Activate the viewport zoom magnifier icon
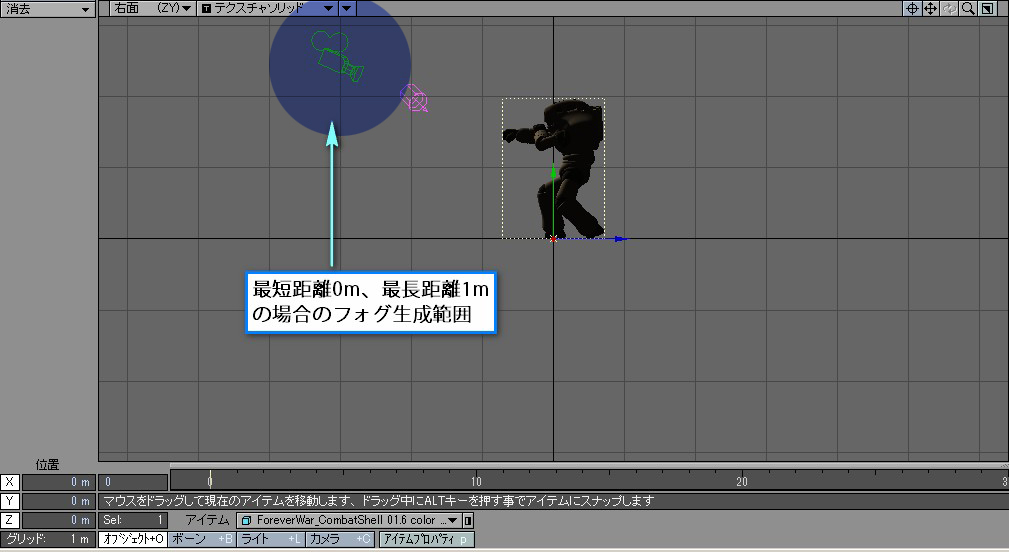 pyautogui.click(x=968, y=8)
